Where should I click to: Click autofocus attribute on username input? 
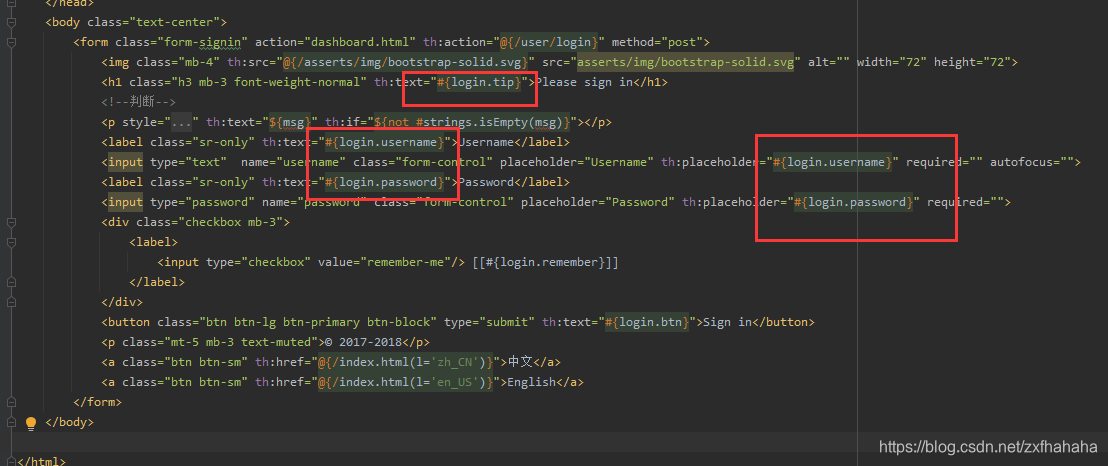(x=1032, y=162)
